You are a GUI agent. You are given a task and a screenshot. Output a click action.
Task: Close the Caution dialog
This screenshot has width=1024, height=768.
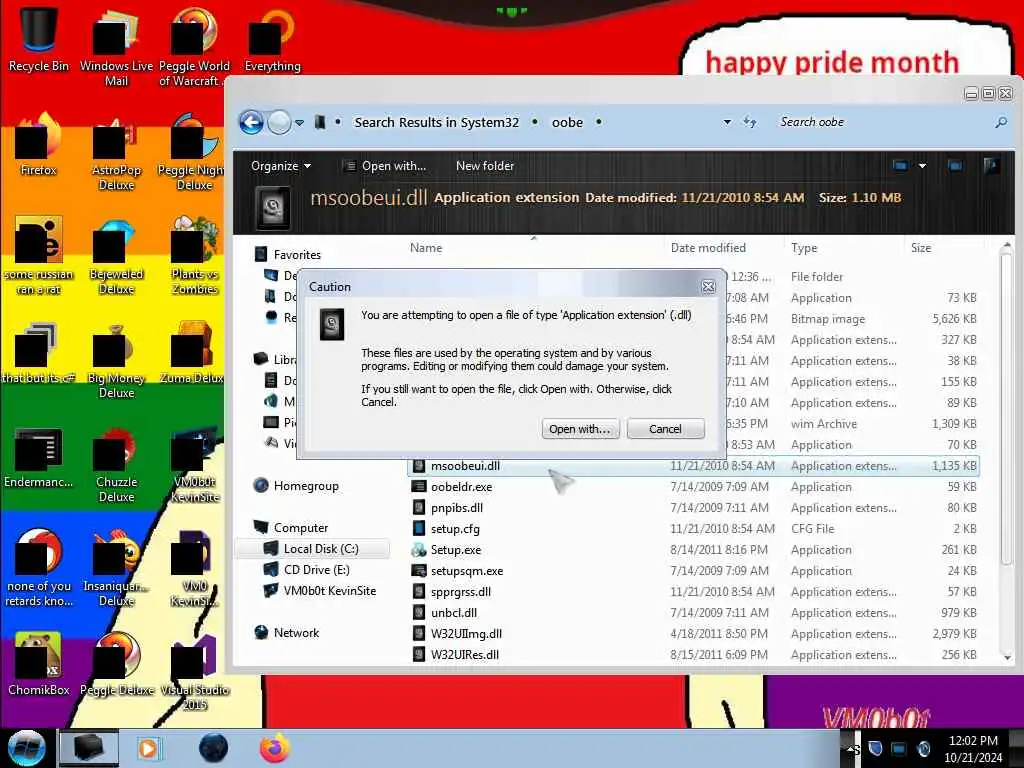(708, 287)
